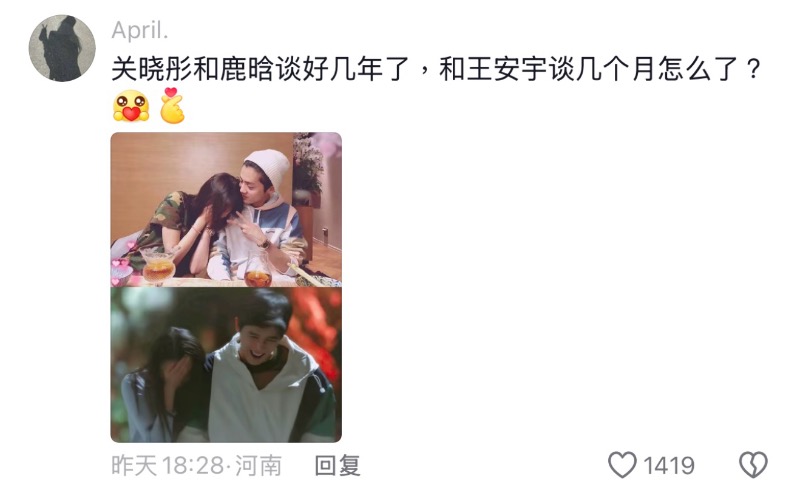Click the 1419 like count
The height and width of the screenshot is (504, 800).
[x=668, y=465]
